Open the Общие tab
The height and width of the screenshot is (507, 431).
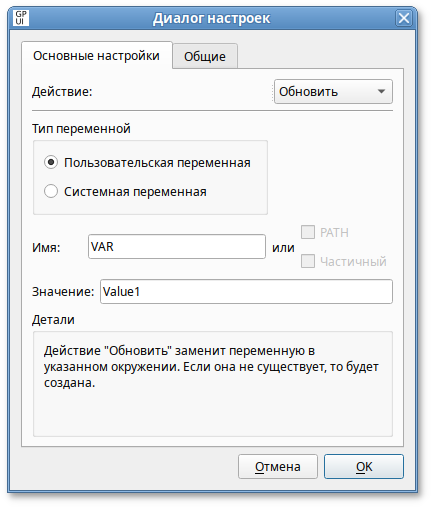[x=205, y=56]
